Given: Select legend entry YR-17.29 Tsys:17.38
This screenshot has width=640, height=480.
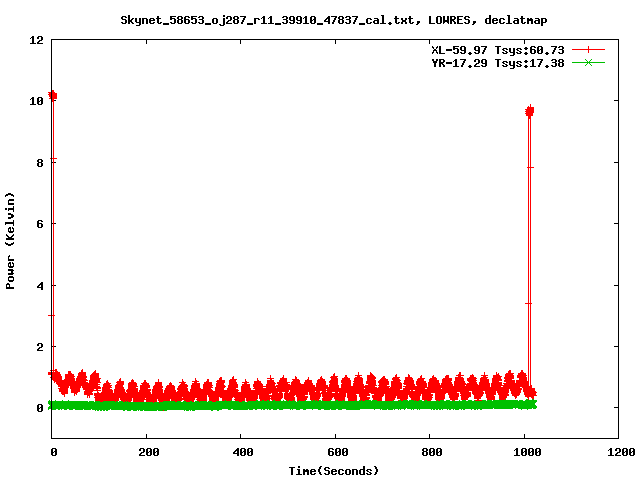Looking at the screenshot, I should 498,63.
